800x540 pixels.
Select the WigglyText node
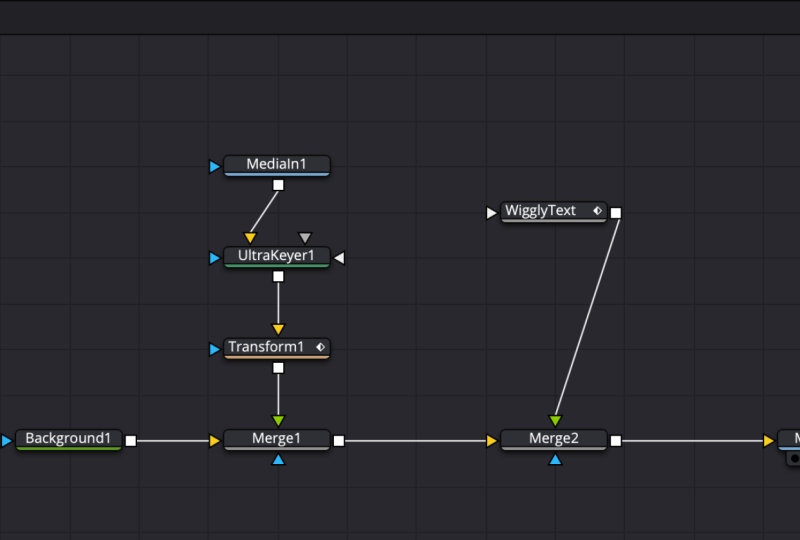[x=554, y=212]
